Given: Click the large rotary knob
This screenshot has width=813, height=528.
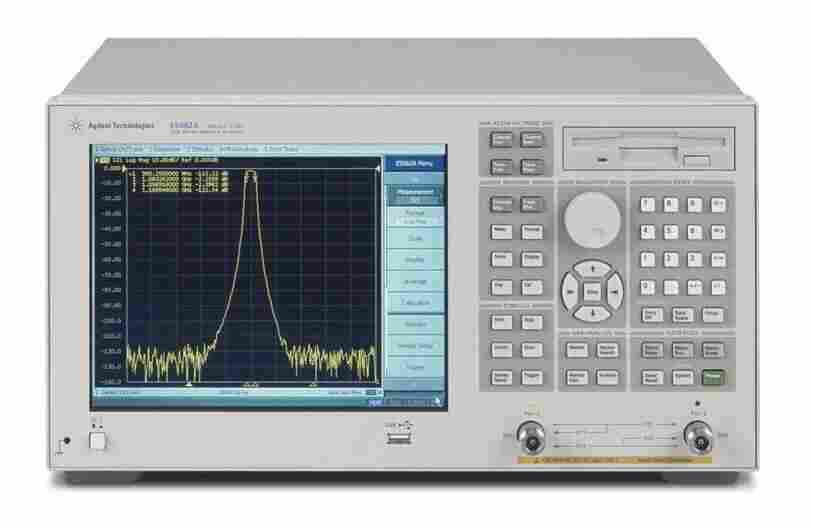Looking at the screenshot, I should 591,219.
